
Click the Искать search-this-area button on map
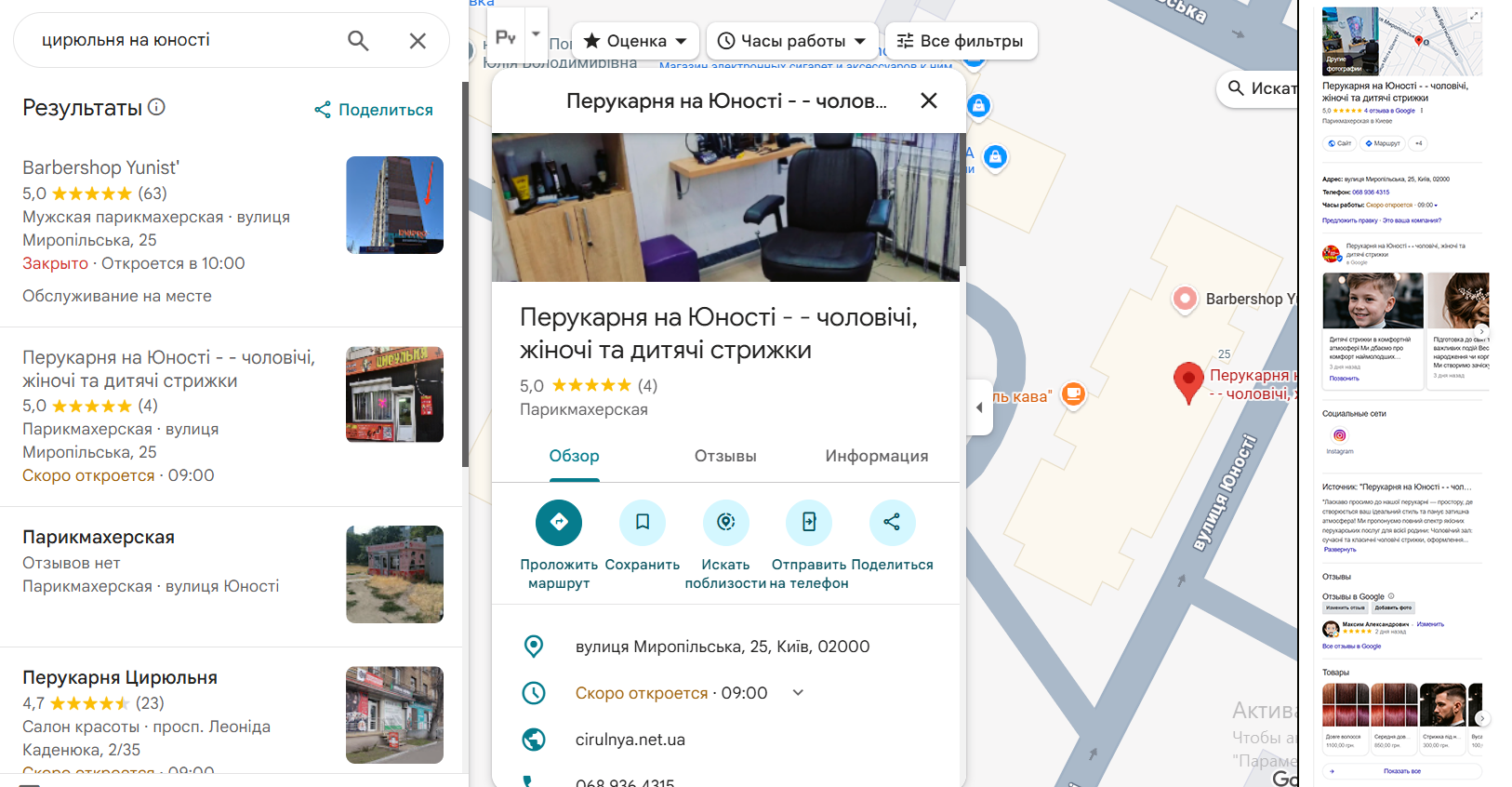point(1258,88)
